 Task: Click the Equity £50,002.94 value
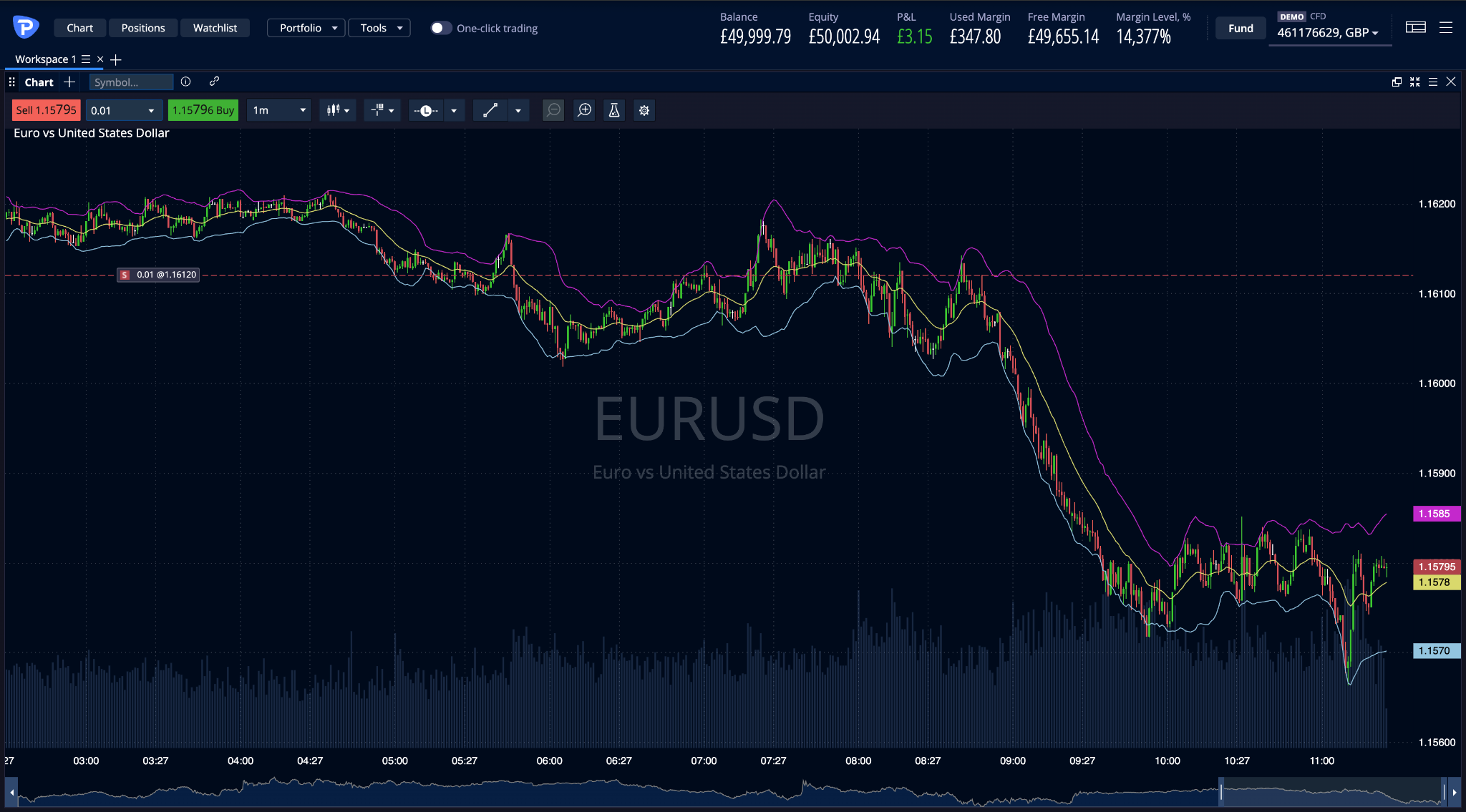pyautogui.click(x=844, y=36)
